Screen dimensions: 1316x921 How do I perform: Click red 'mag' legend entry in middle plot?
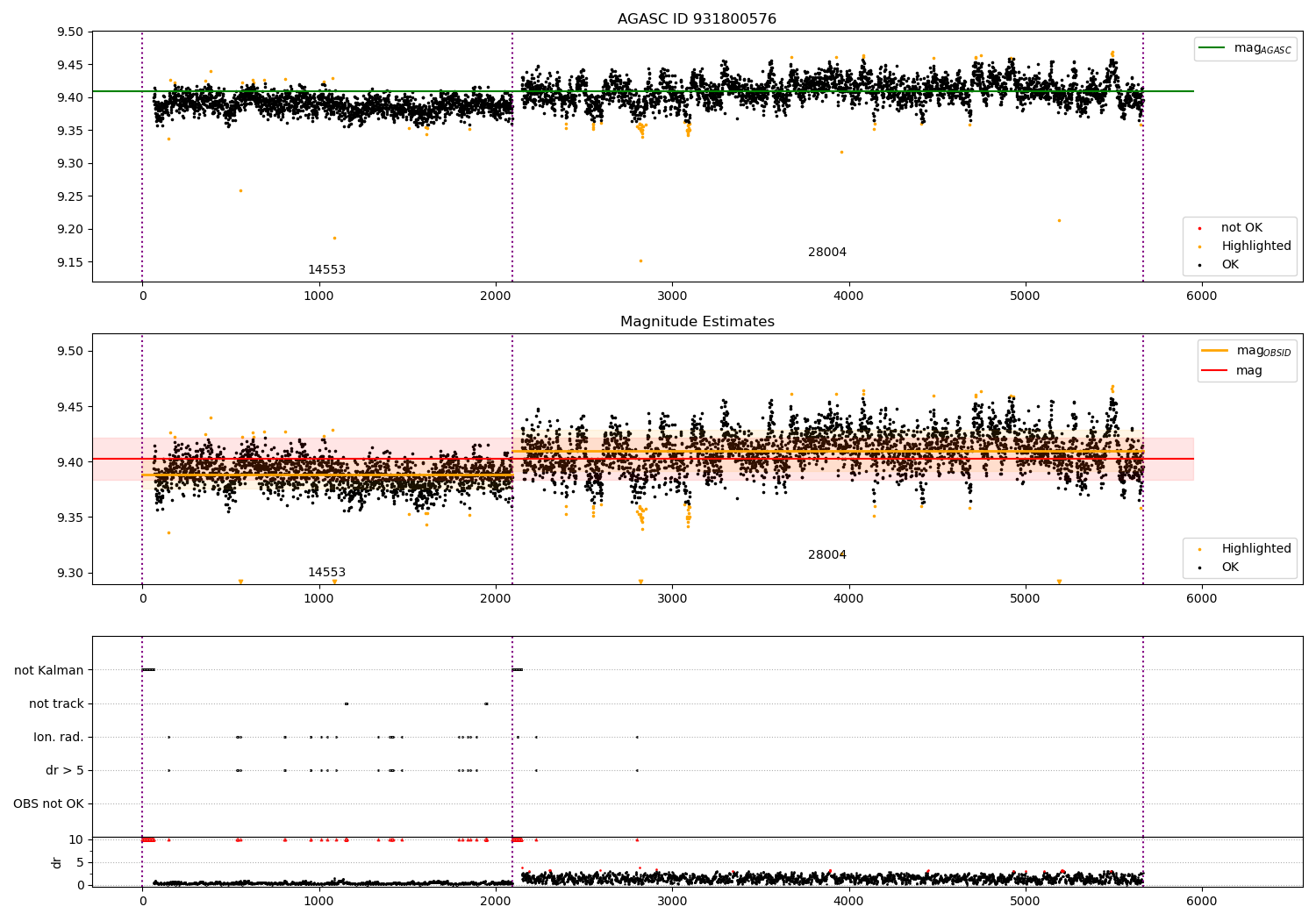[x=1233, y=371]
